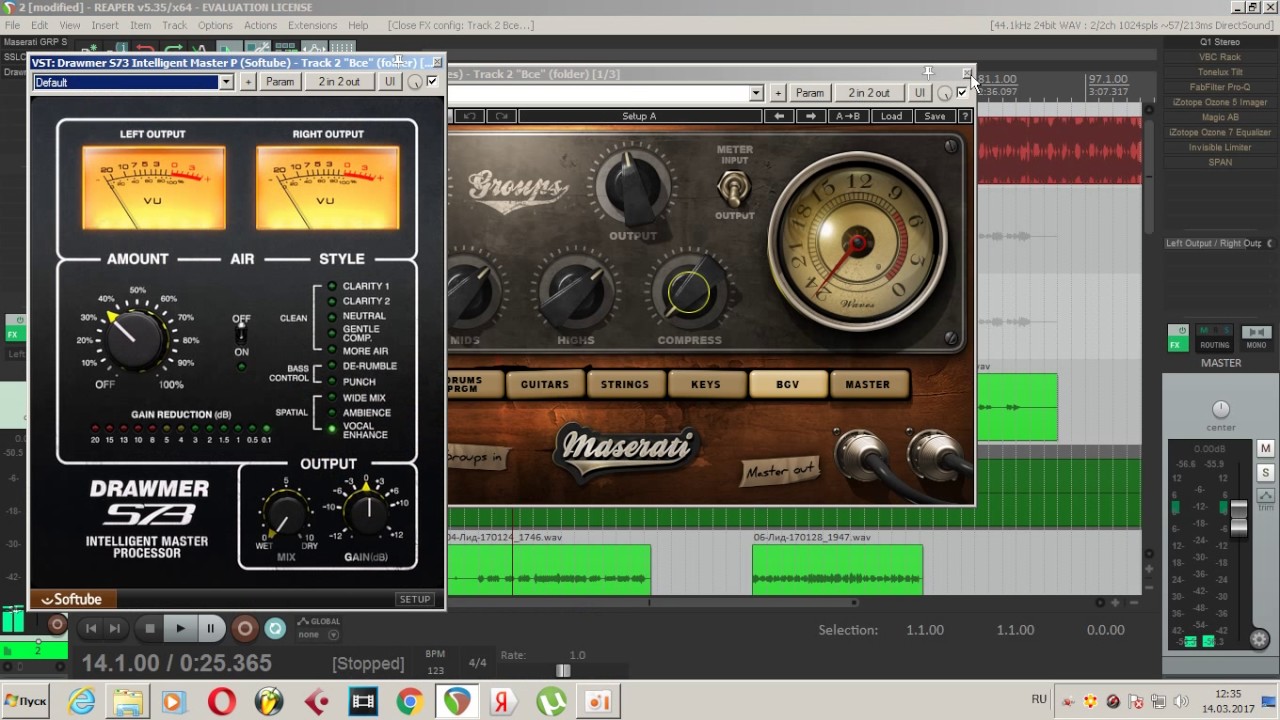Open the Options menu
The image size is (1280, 720).
(x=215, y=25)
